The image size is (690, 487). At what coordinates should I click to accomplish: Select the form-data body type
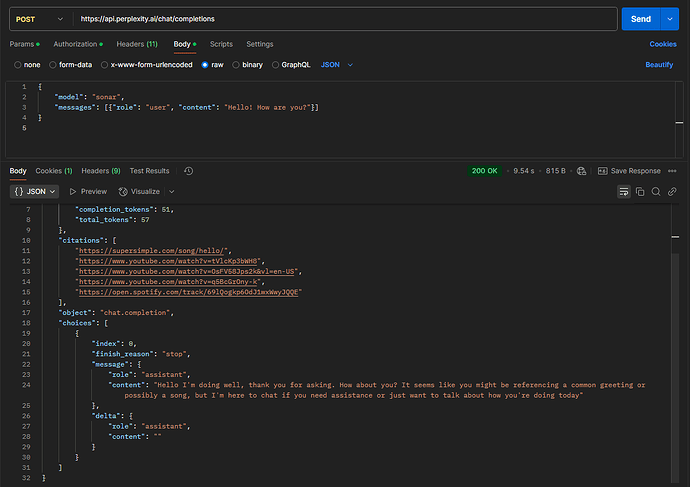70,65
